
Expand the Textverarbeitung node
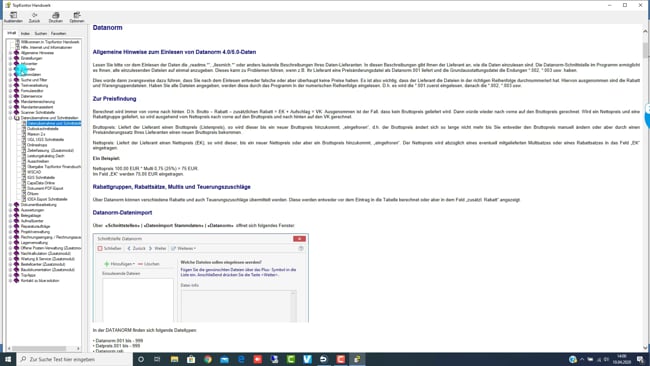(10, 85)
